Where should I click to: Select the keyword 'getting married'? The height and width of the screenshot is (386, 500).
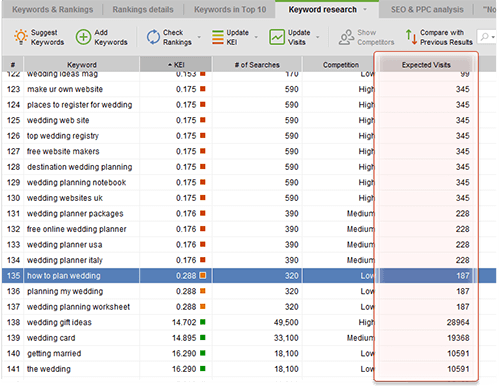pos(54,354)
